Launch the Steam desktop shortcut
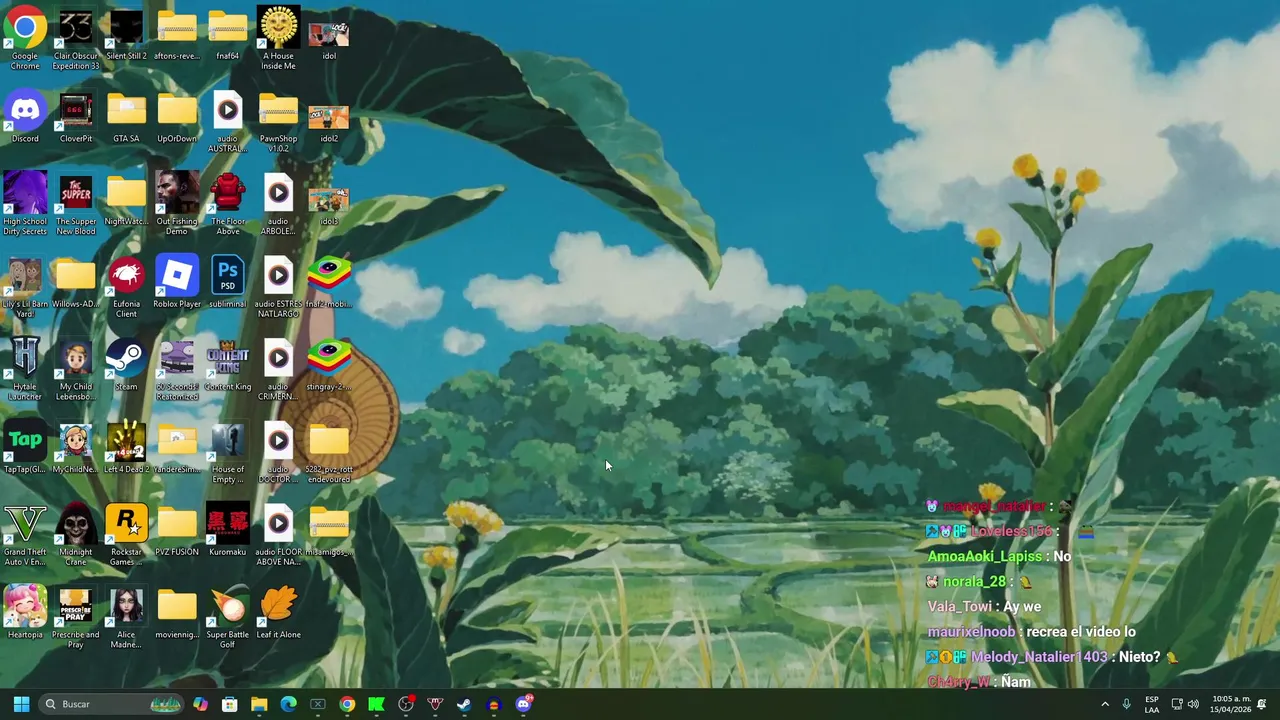Image resolution: width=1280 pixels, height=720 pixels. [126, 365]
